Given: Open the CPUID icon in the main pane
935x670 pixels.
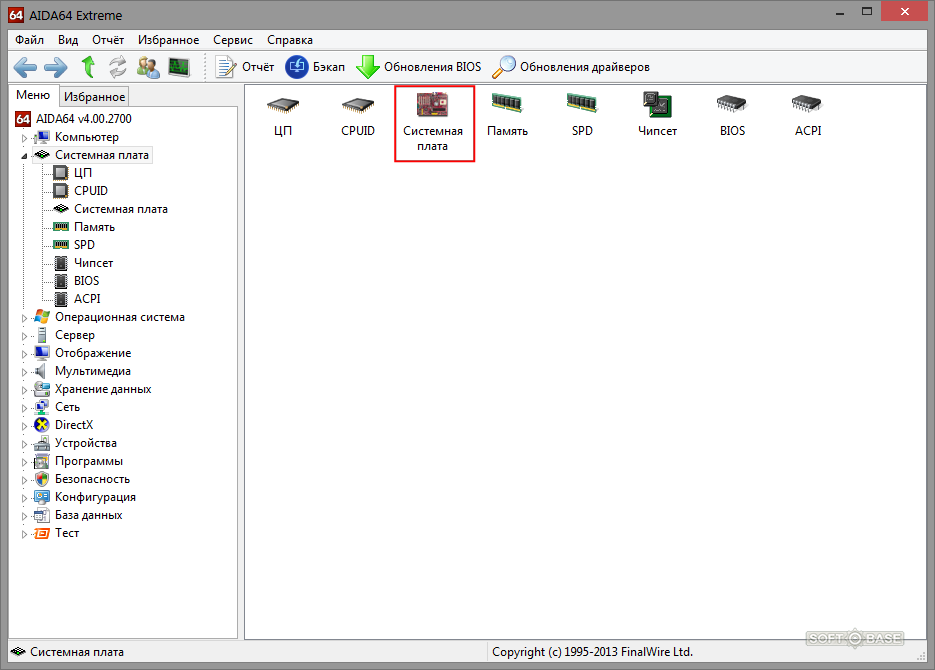Looking at the screenshot, I should pyautogui.click(x=358, y=116).
